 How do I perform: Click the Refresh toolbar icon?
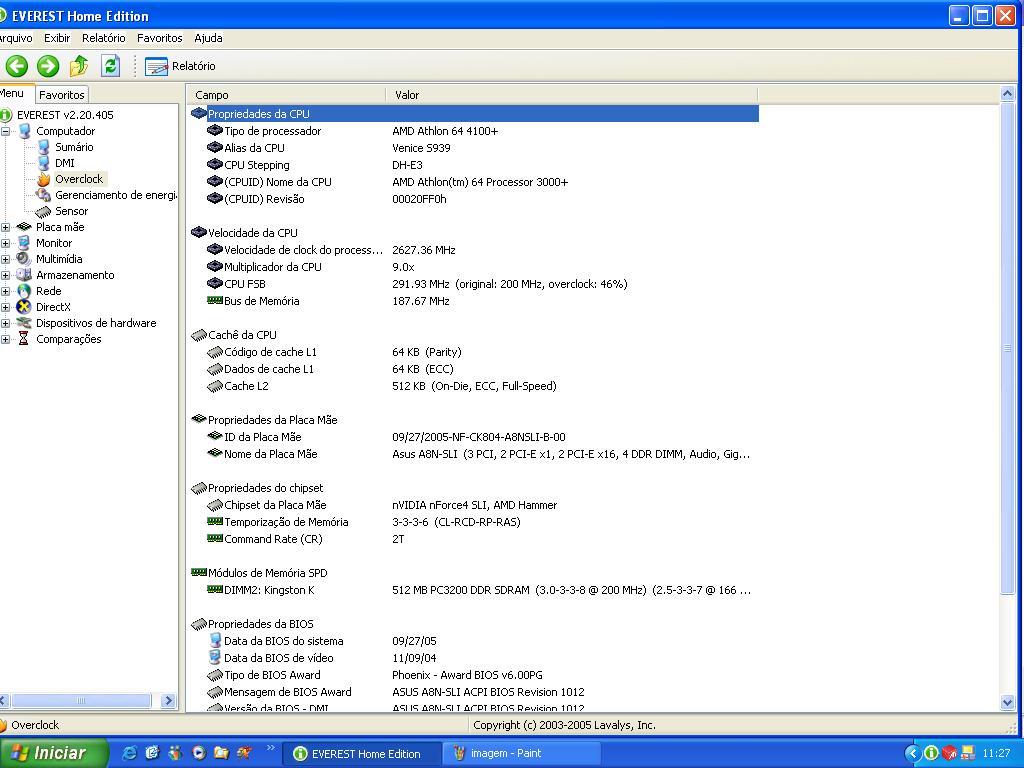click(x=110, y=66)
